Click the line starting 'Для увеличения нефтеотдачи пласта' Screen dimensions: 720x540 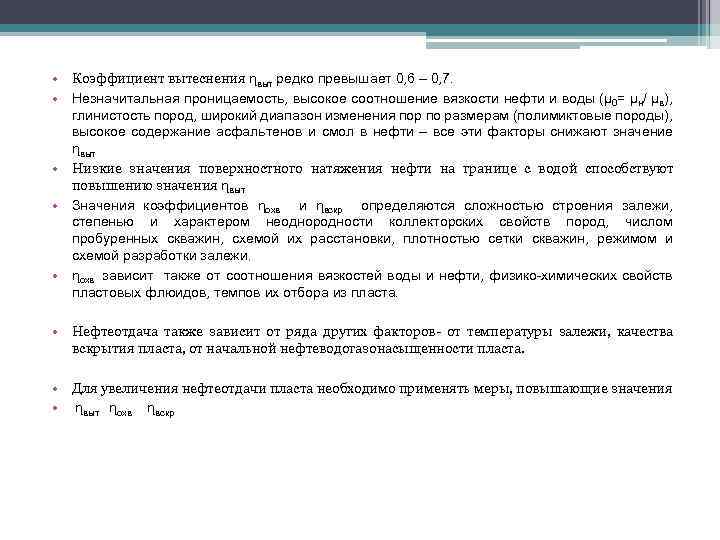pyautogui.click(x=372, y=389)
